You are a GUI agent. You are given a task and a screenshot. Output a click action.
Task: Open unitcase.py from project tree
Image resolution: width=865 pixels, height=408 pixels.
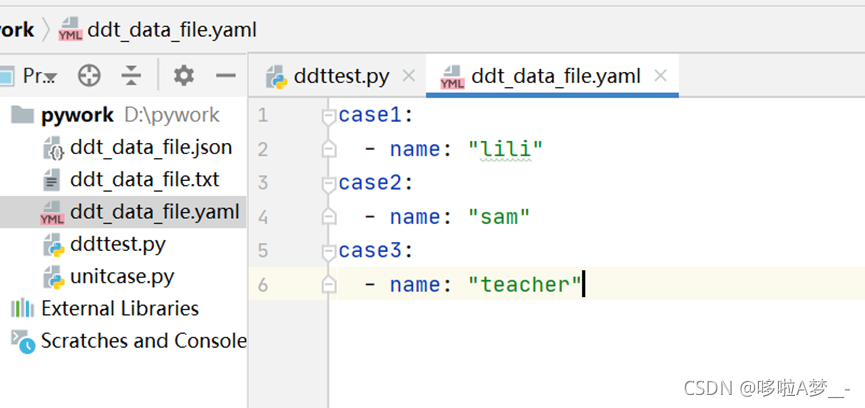coord(121,276)
